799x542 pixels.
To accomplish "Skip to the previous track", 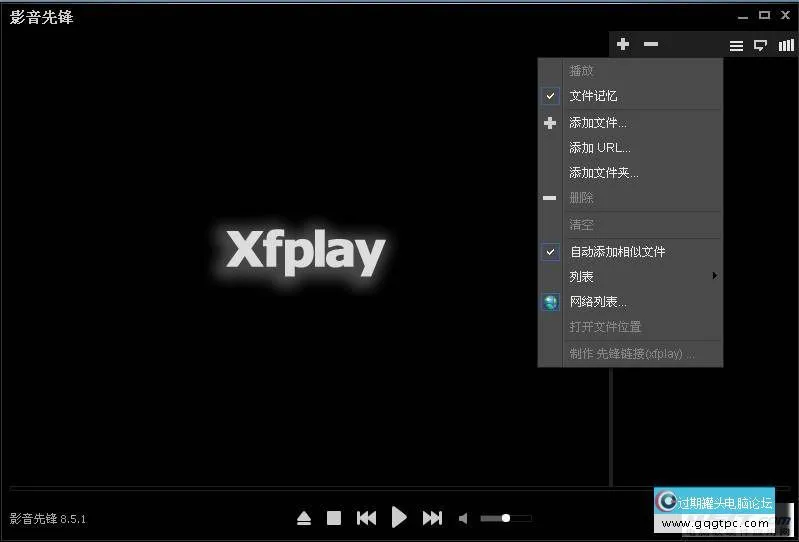I will pos(366,518).
